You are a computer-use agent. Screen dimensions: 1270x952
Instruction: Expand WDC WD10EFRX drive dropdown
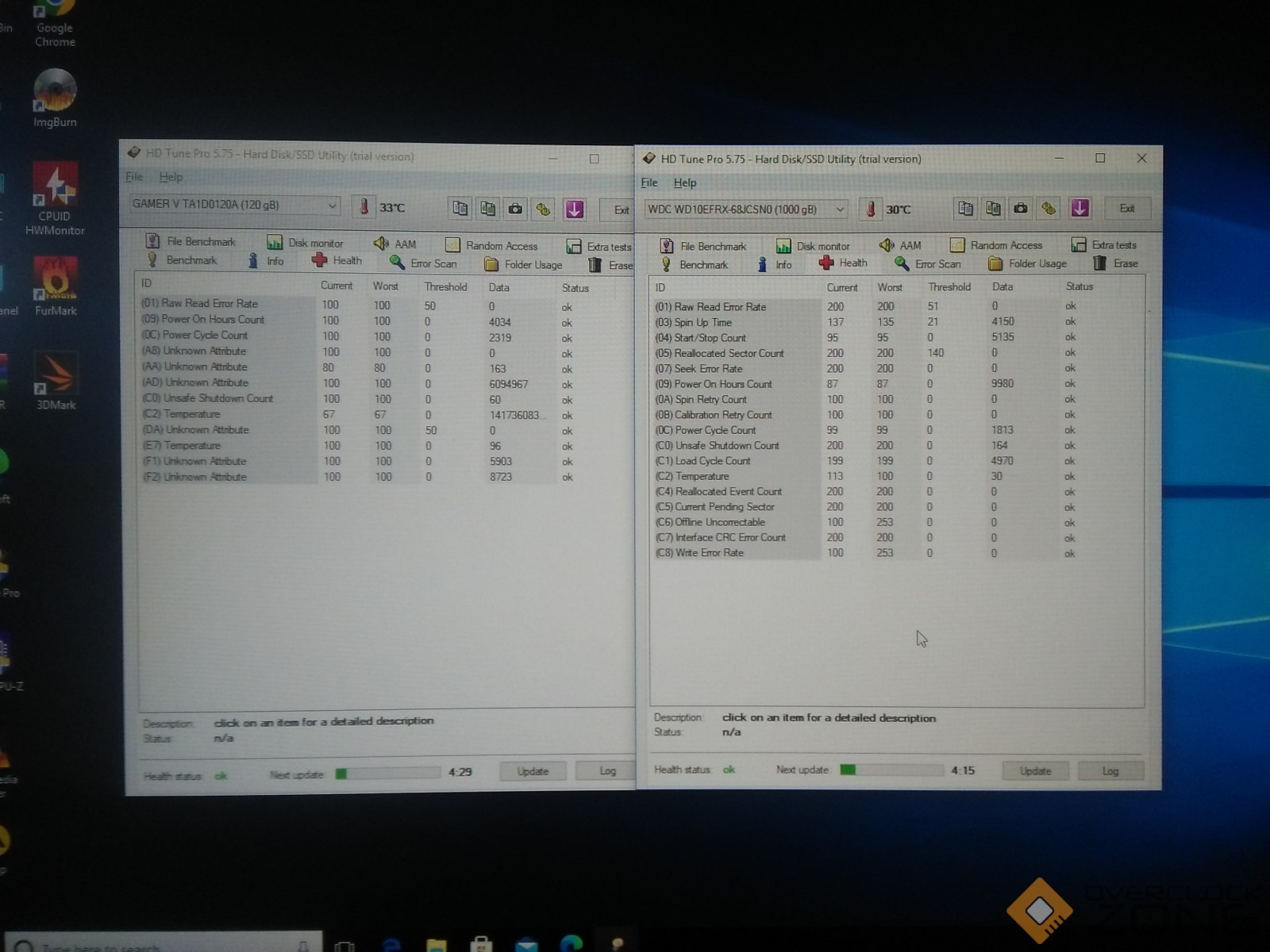840,209
